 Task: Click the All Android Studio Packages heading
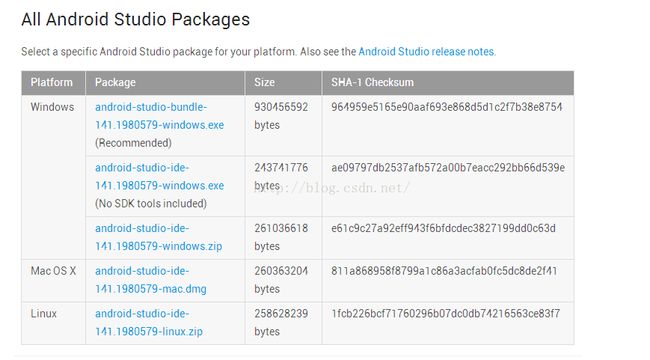(x=136, y=19)
